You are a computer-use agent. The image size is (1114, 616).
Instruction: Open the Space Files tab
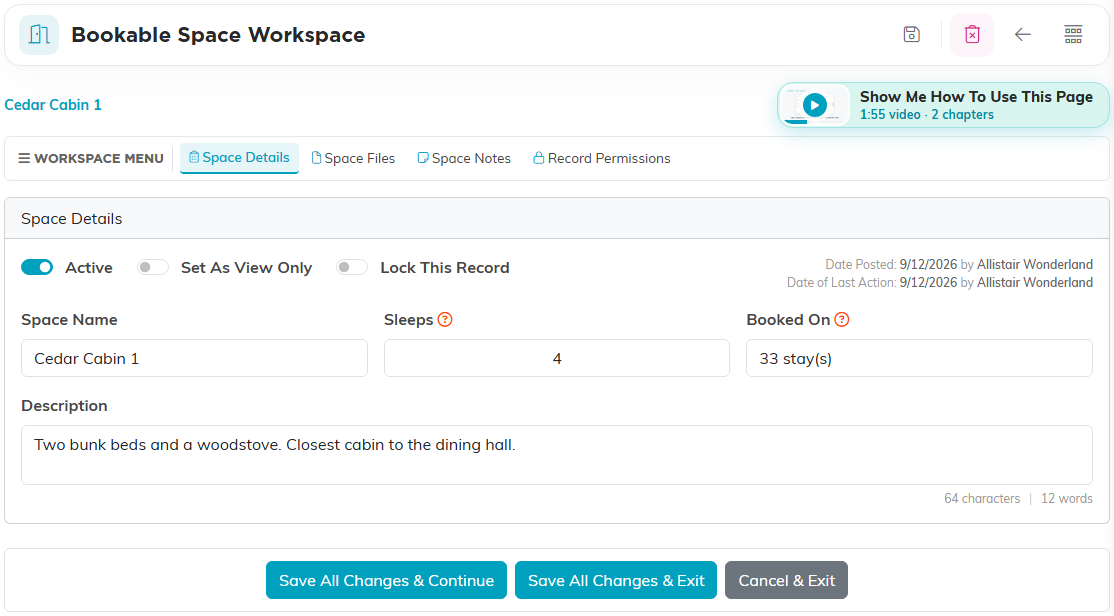tap(353, 158)
